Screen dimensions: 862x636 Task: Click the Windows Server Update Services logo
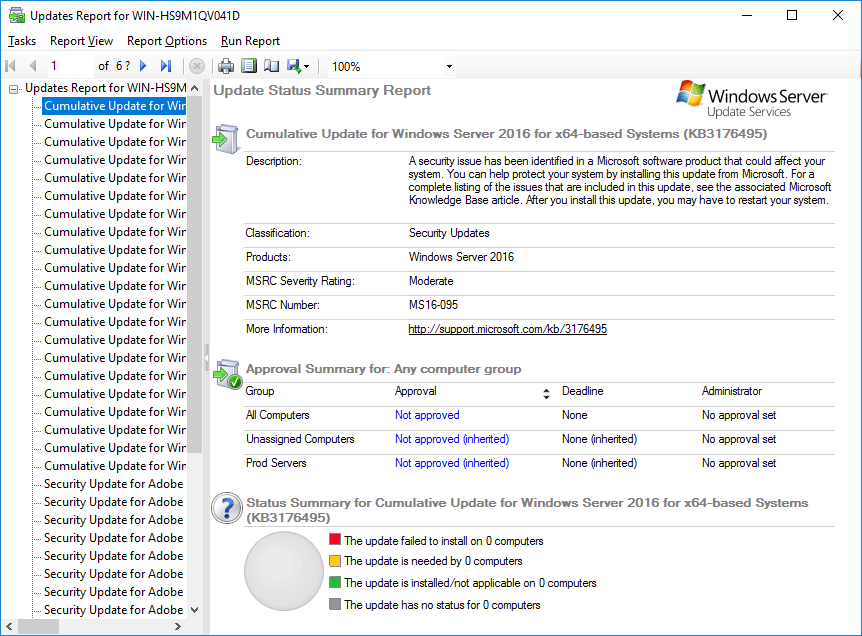click(x=752, y=99)
